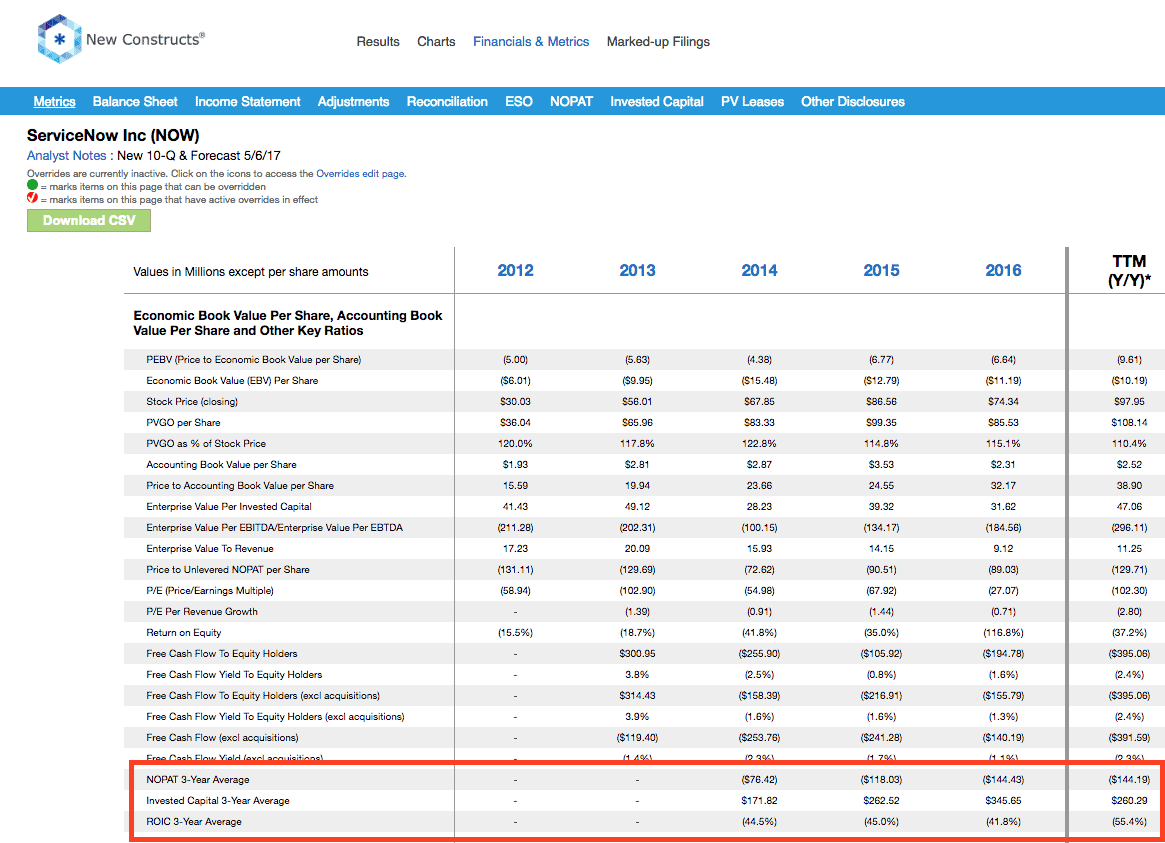Viewport: 1165px width, 843px height.
Task: Open the Charts page
Action: tap(436, 42)
